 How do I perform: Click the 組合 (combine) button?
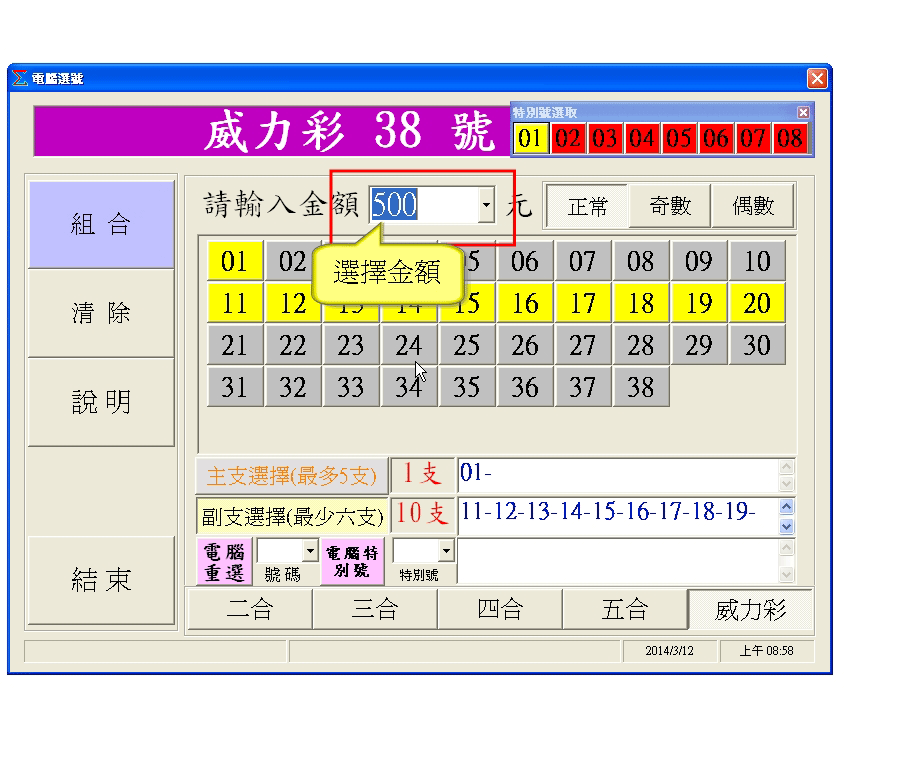pyautogui.click(x=101, y=225)
